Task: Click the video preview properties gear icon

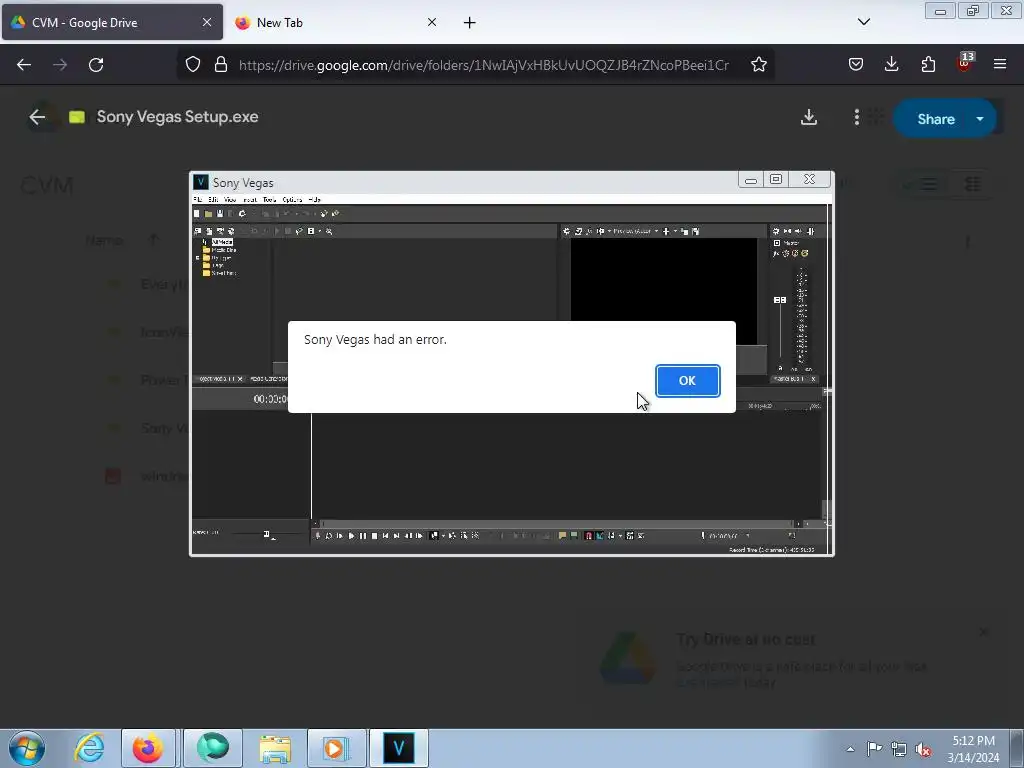Action: [566, 231]
